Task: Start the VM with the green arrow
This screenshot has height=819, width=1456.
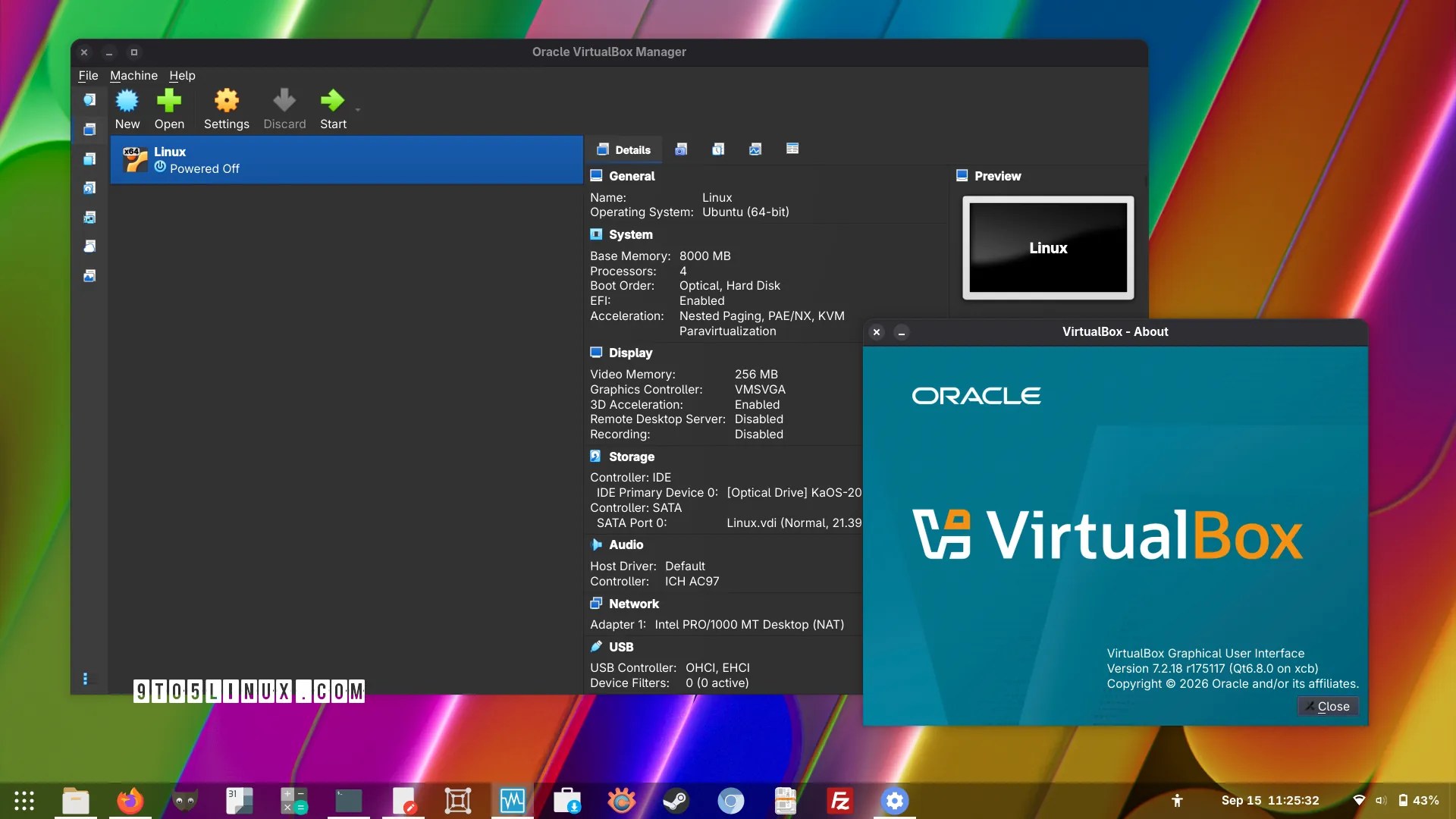Action: 332,100
